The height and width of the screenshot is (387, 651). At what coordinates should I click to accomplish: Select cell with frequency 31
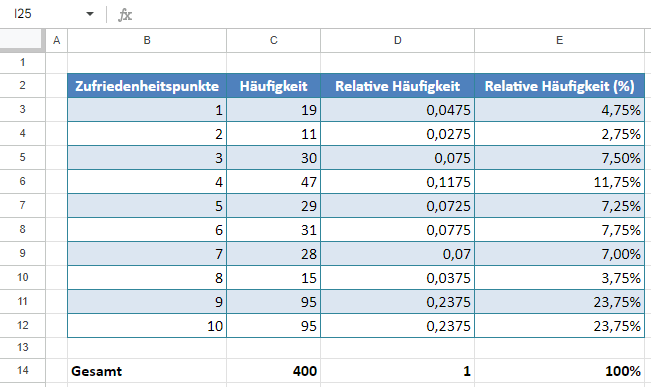tap(273, 230)
